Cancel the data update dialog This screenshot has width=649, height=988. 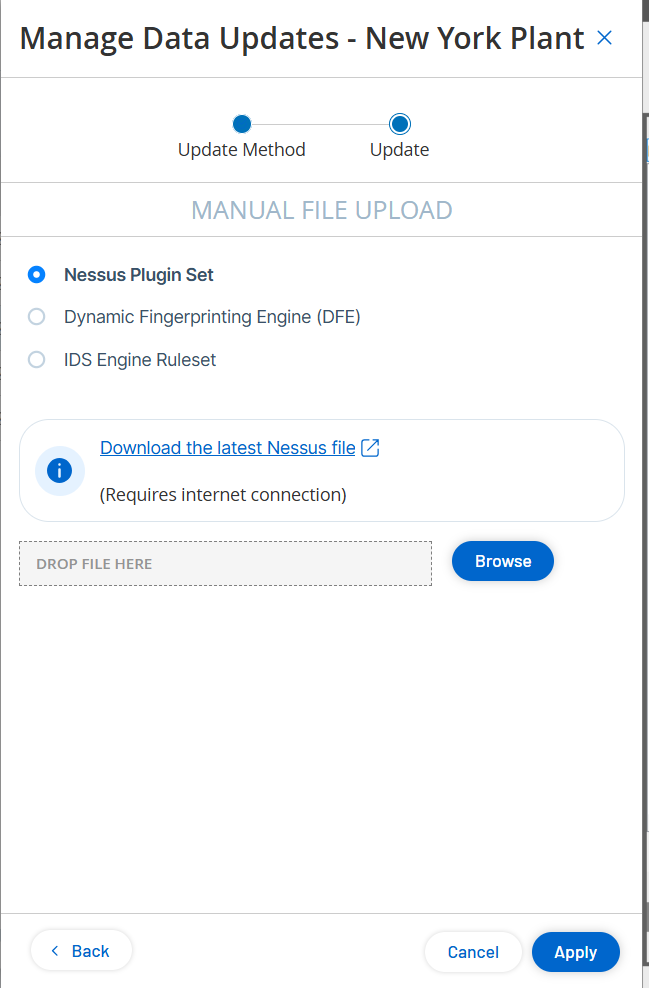point(473,952)
